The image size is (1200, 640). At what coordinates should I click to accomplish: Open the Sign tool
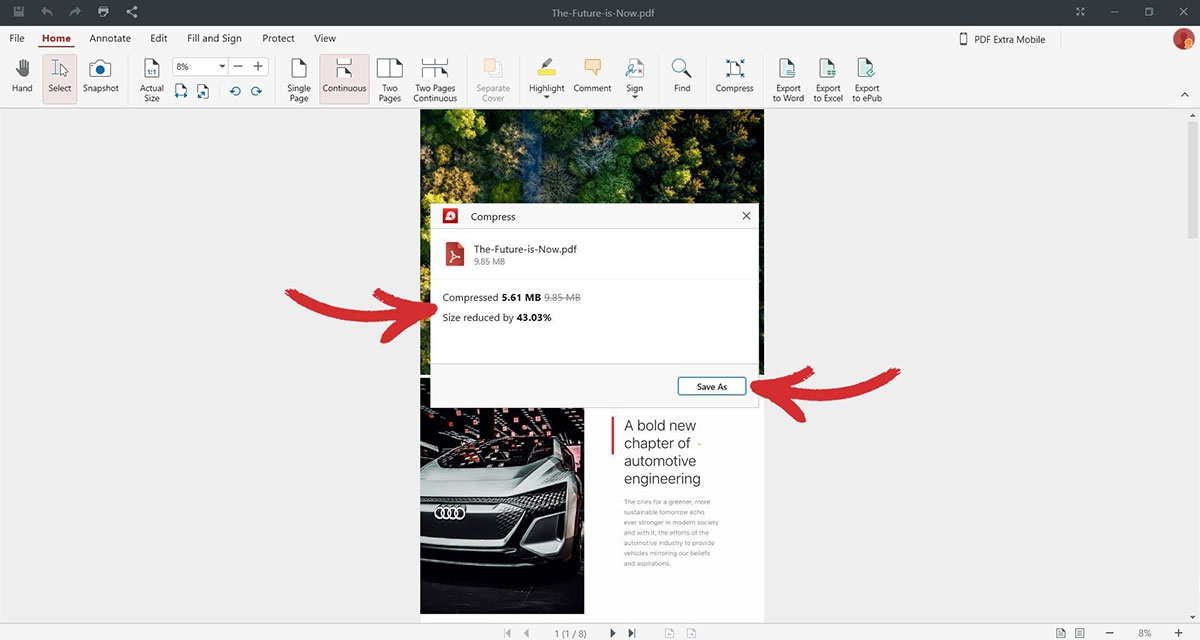[x=634, y=75]
